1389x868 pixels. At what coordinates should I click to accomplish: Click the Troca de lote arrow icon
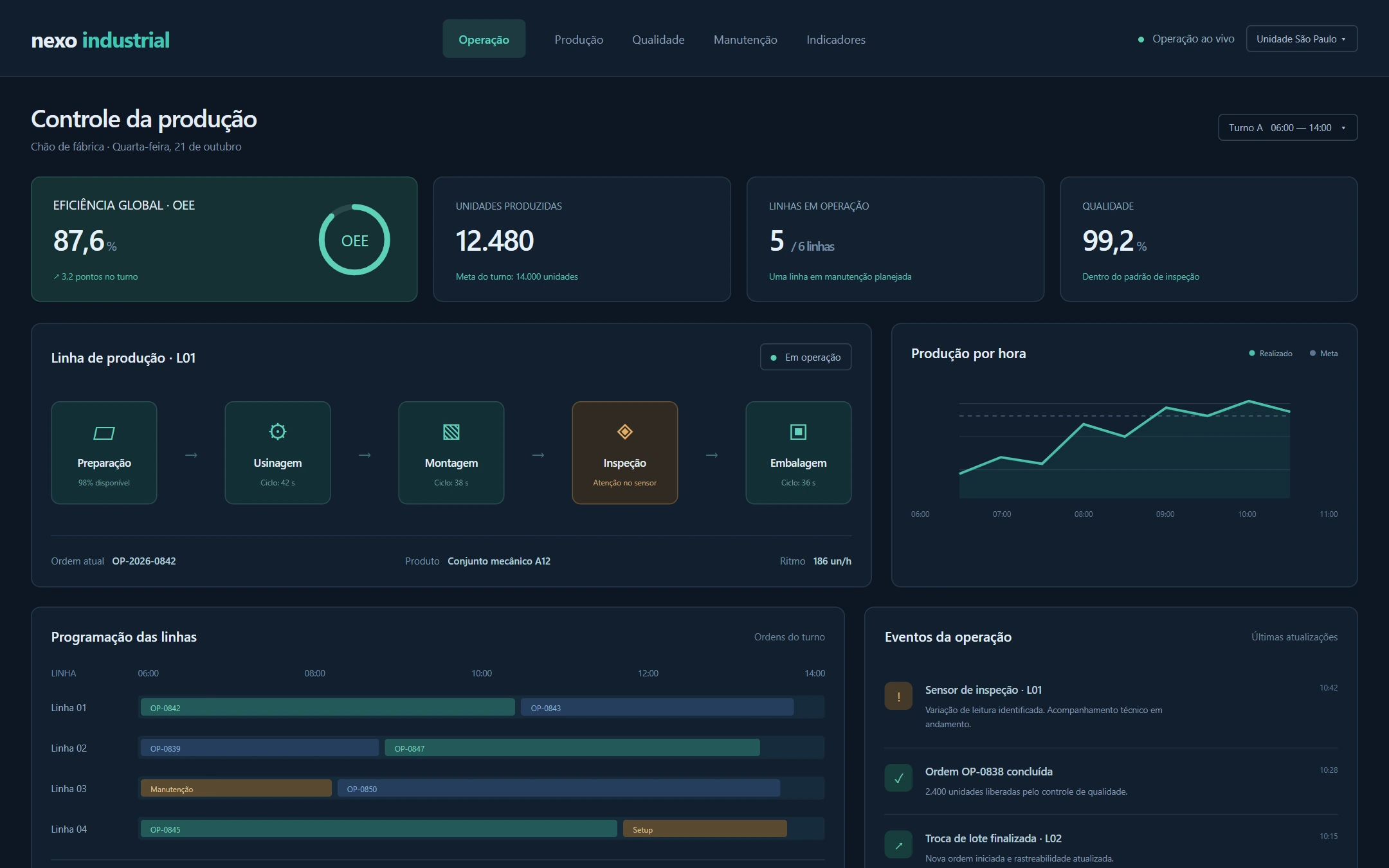coord(898,845)
